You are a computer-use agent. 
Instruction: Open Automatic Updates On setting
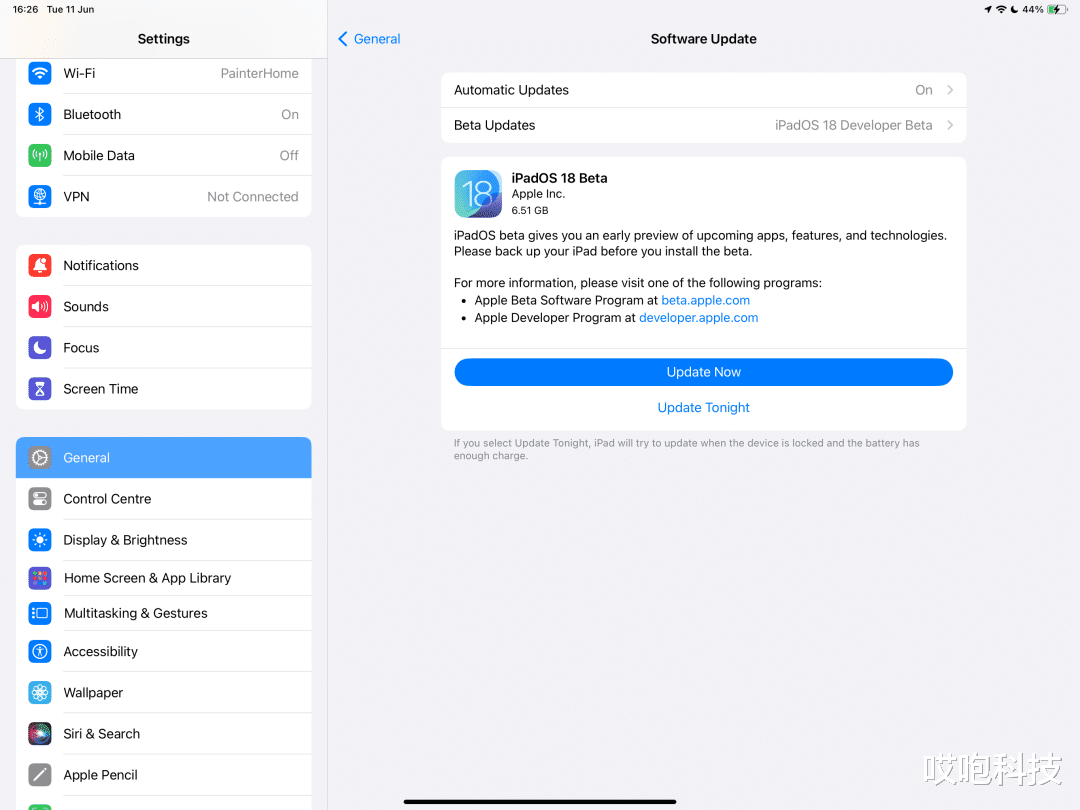tap(703, 90)
